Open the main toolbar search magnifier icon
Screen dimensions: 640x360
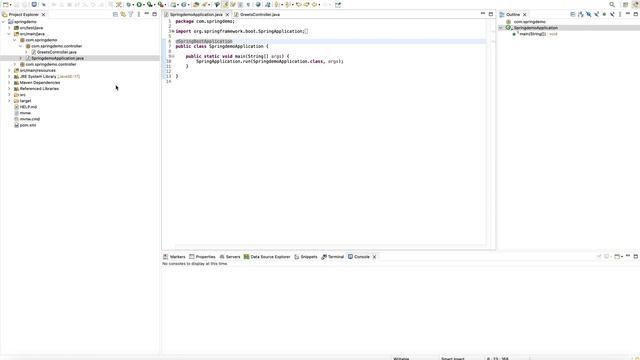pyautogui.click(x=612, y=4)
